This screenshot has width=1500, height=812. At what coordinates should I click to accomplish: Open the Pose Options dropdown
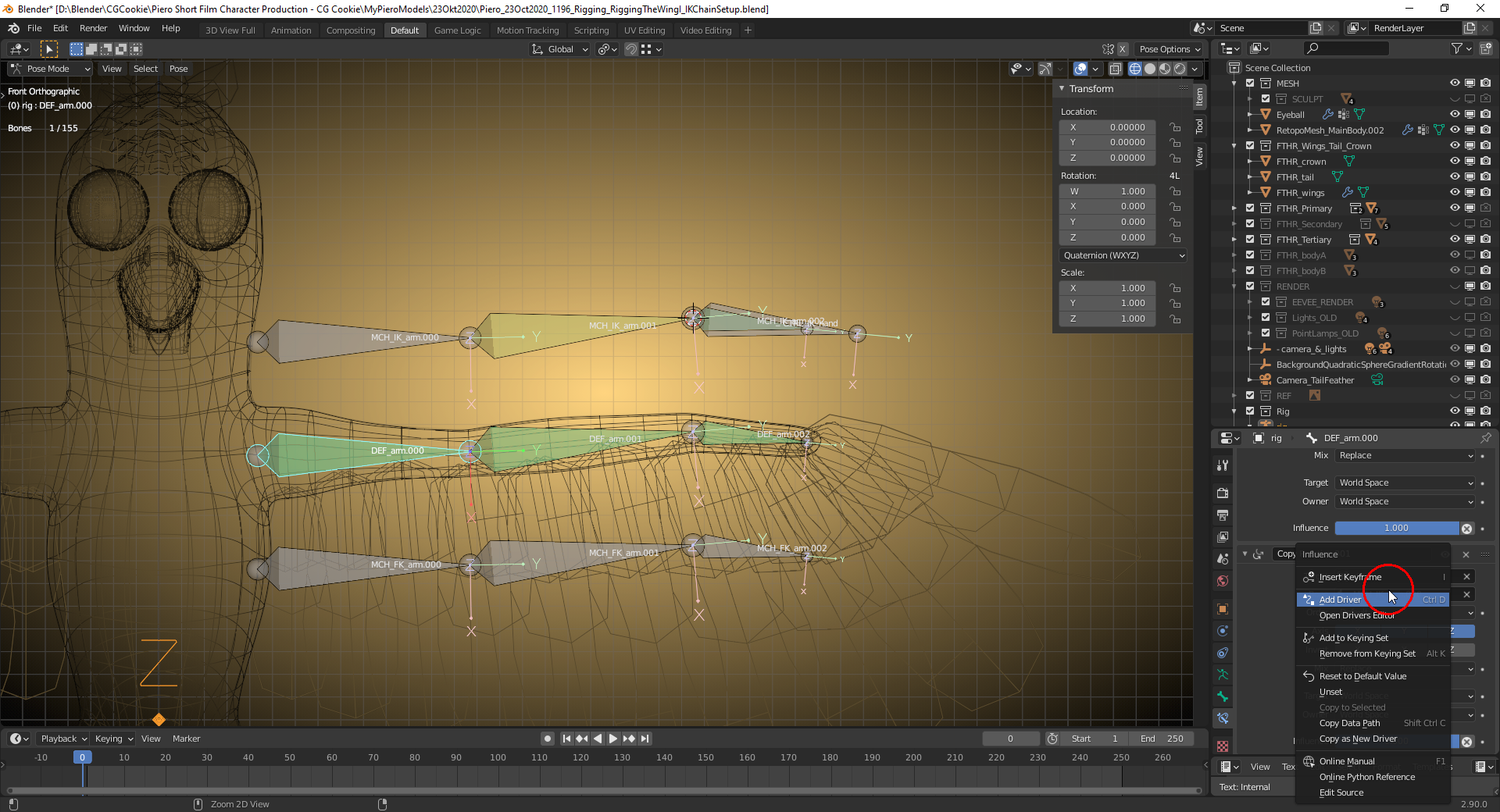tap(1169, 48)
